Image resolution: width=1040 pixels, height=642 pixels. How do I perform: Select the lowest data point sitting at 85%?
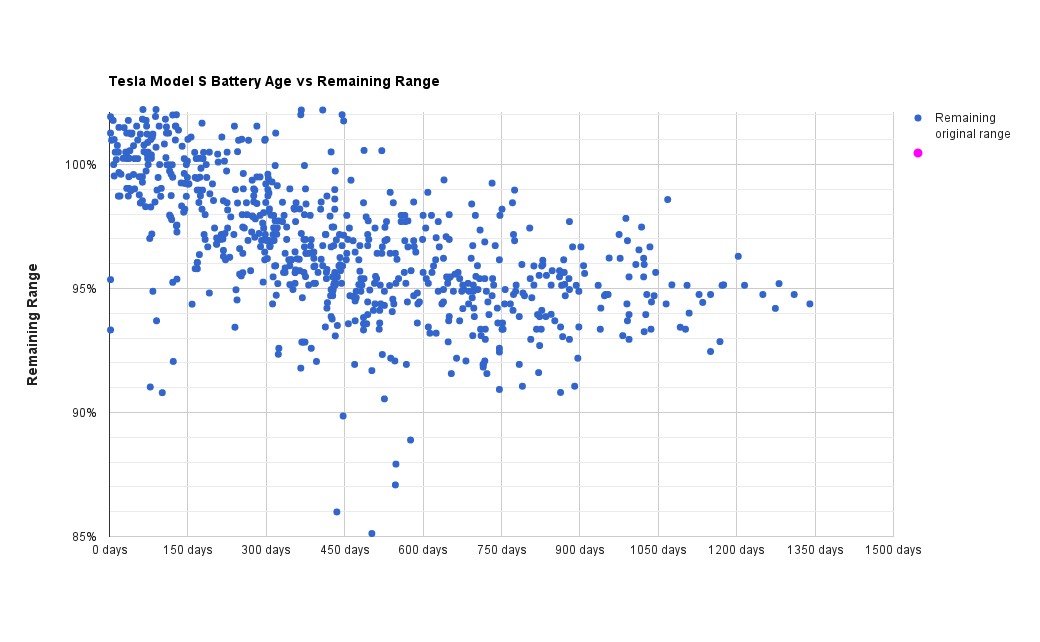point(371,533)
